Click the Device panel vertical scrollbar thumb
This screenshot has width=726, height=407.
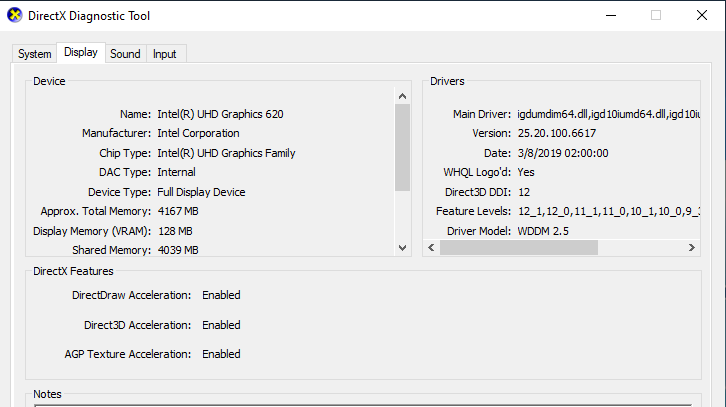click(x=403, y=147)
